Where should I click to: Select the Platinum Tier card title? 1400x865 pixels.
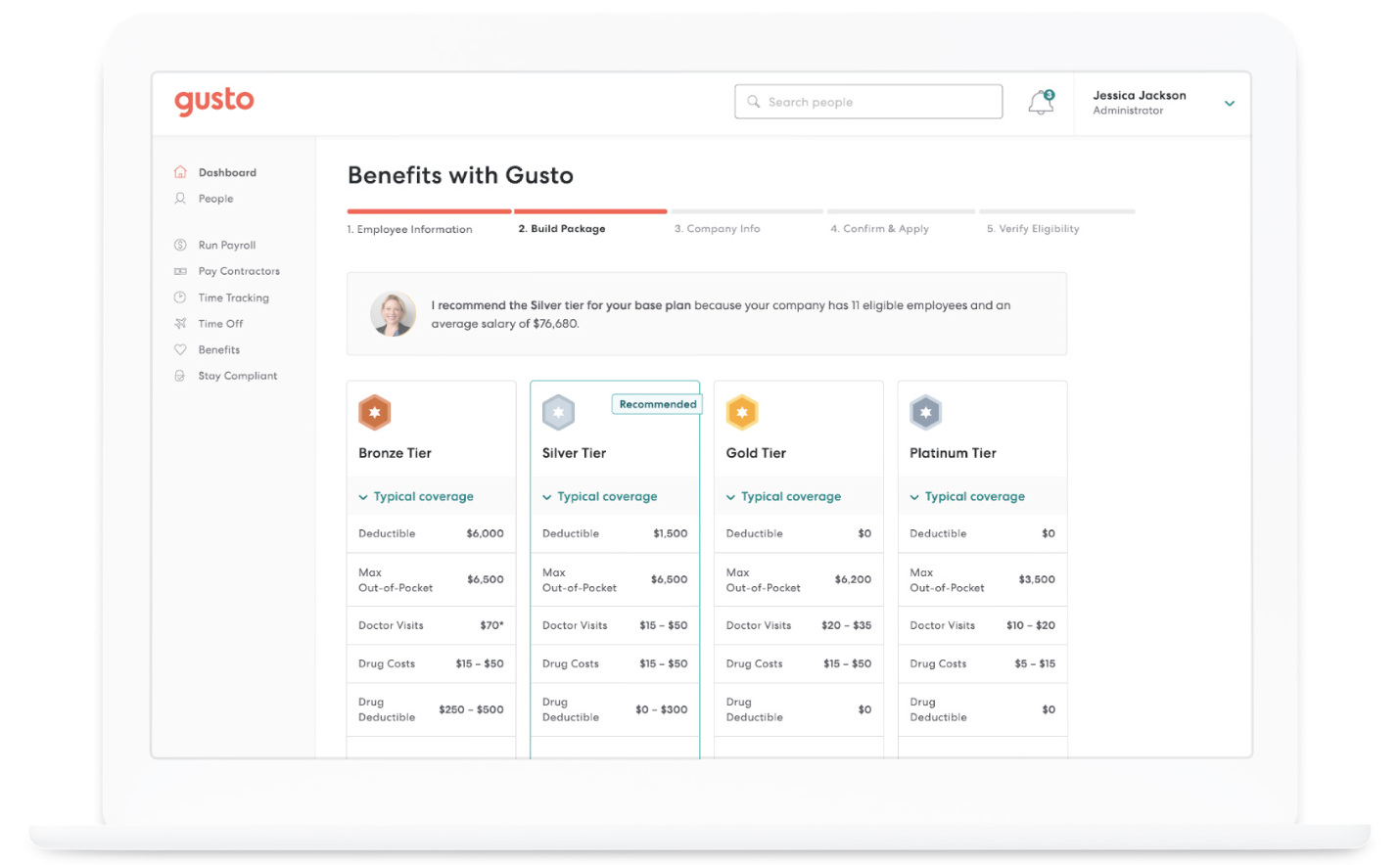click(x=953, y=453)
